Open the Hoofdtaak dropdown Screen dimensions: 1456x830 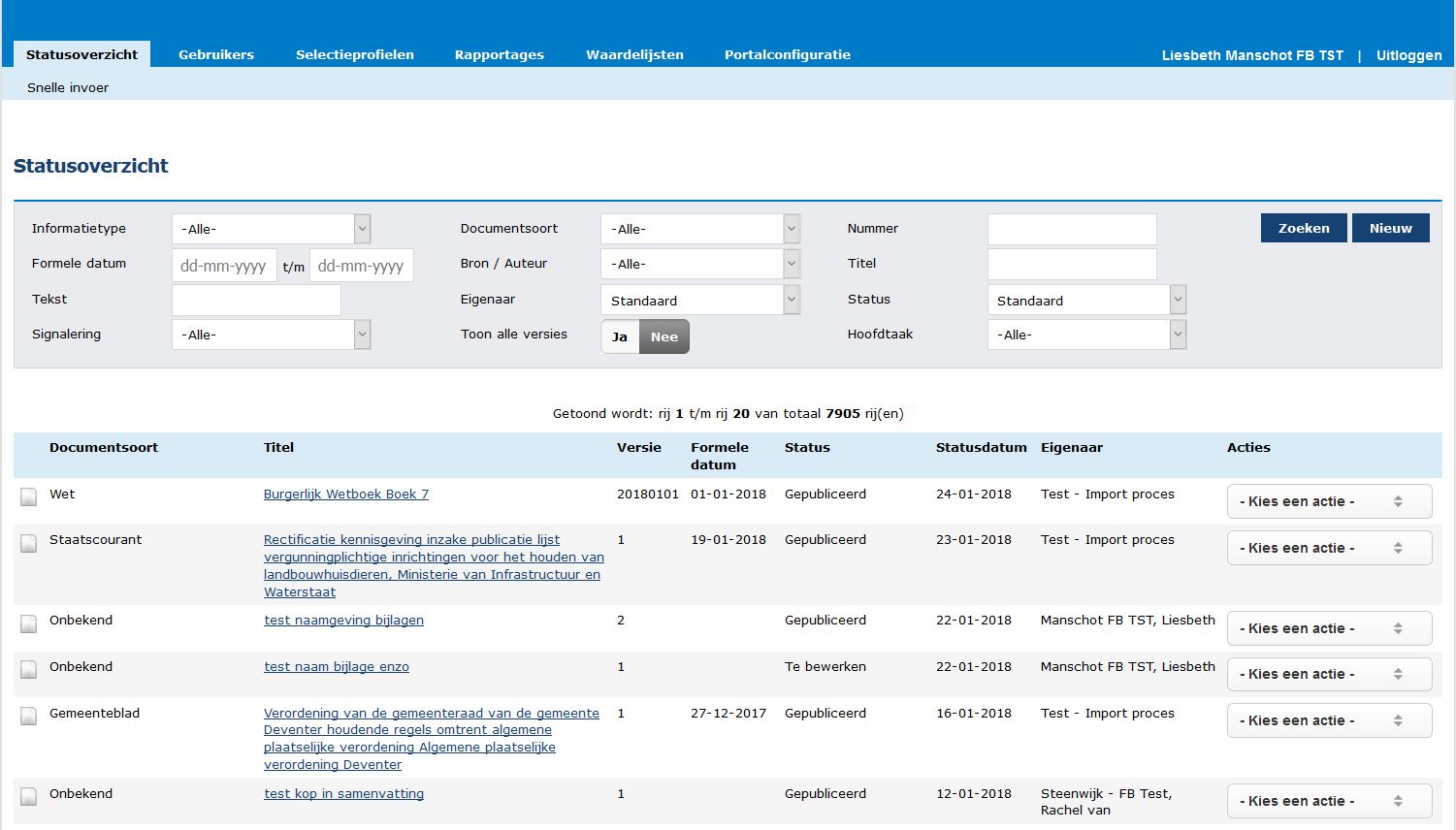(1086, 335)
